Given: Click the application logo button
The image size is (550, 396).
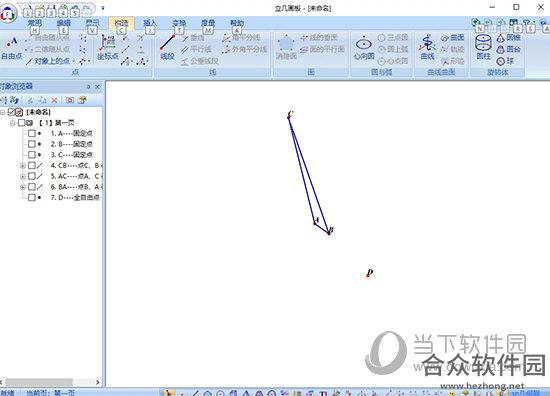Looking at the screenshot, I should coord(8,14).
